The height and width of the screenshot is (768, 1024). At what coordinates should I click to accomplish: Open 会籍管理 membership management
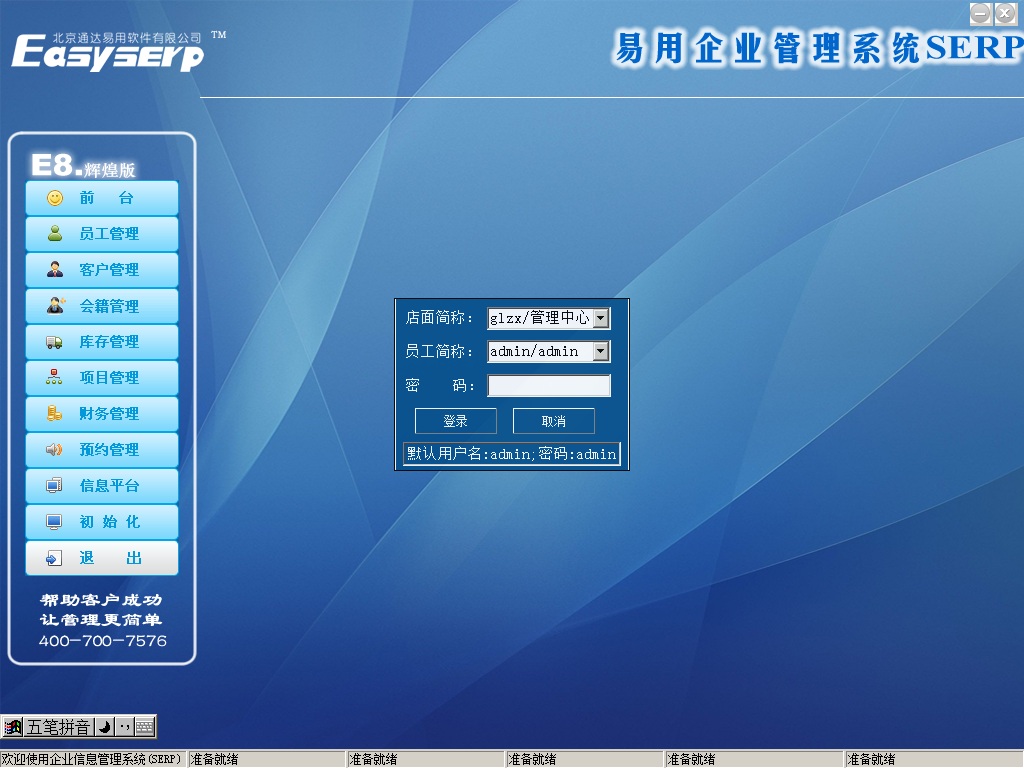[x=102, y=306]
